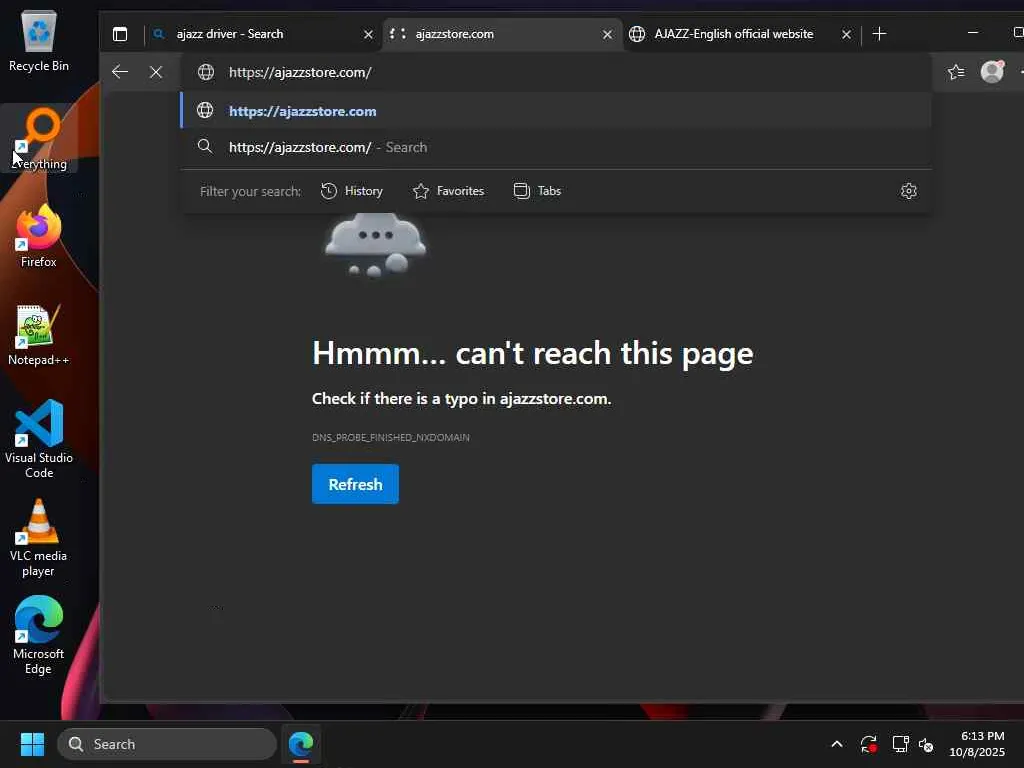Close the ajazzstore.com tab
Screen dimensions: 1024x768
(x=607, y=35)
